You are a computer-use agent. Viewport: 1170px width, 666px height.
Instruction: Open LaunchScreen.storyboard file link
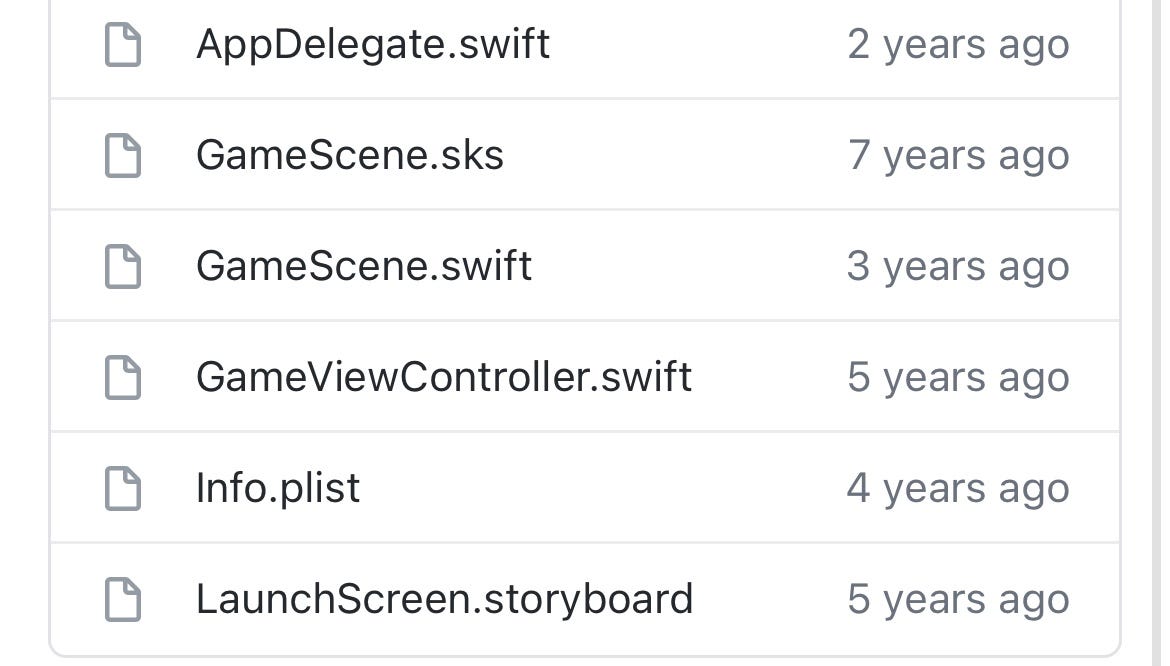pos(444,600)
